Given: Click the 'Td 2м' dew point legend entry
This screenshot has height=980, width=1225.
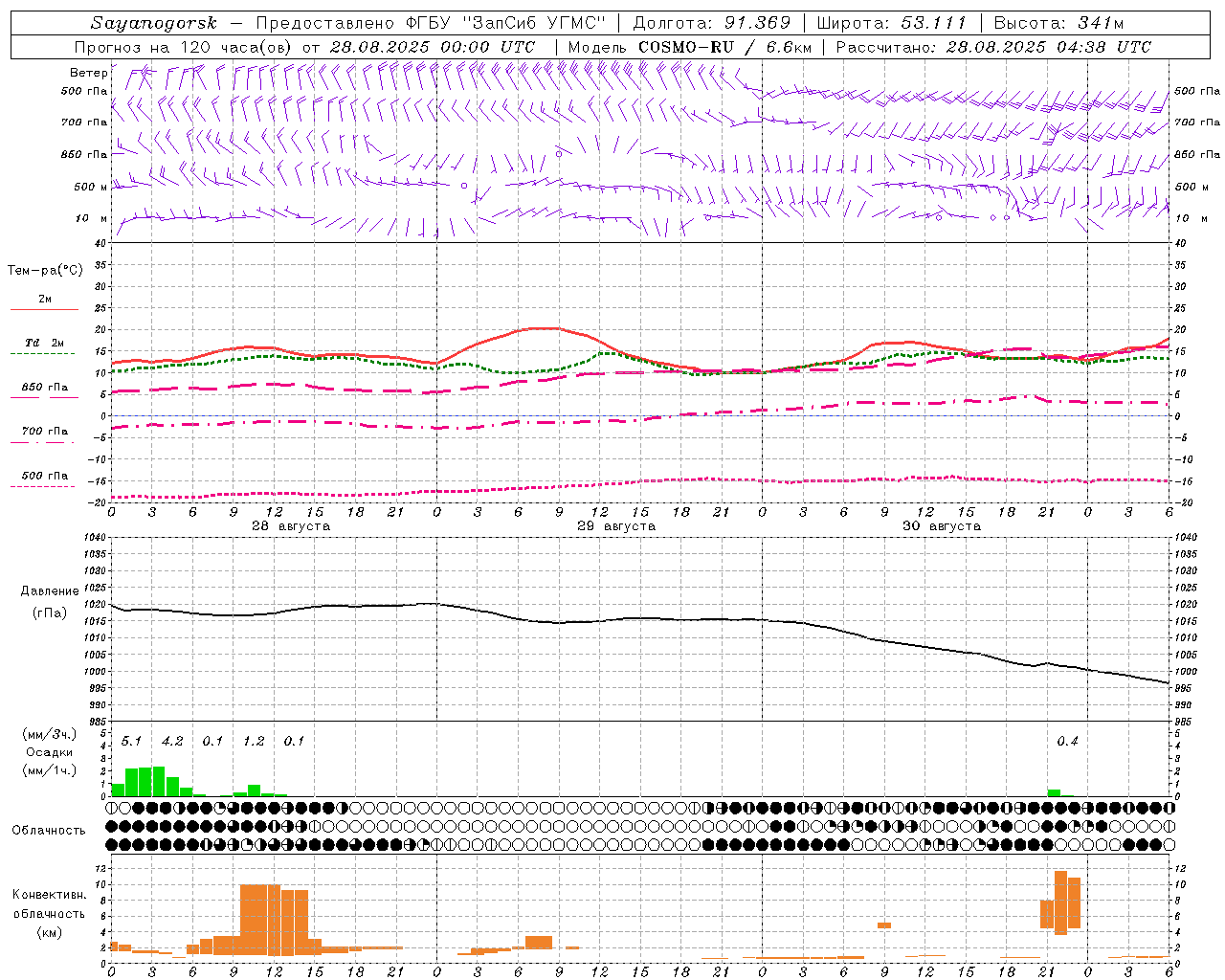Looking at the screenshot, I should click(44, 343).
